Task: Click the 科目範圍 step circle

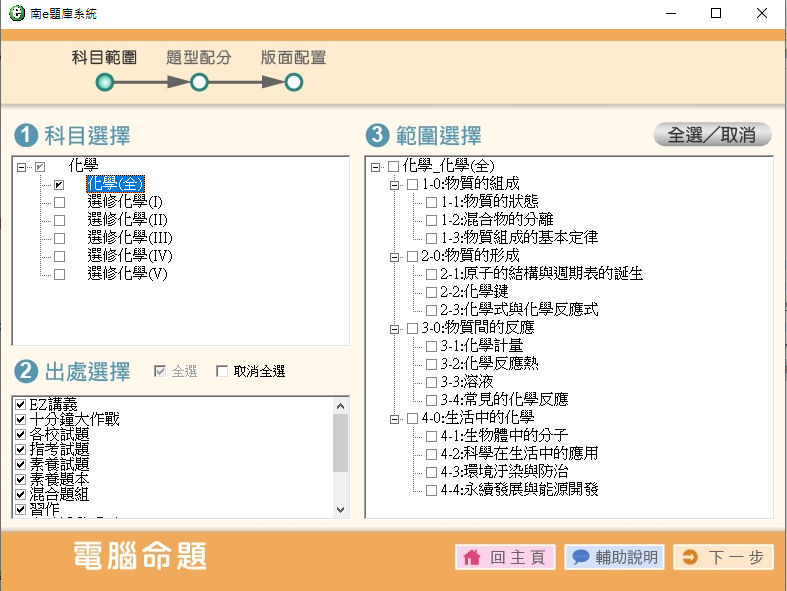Action: pyautogui.click(x=104, y=82)
